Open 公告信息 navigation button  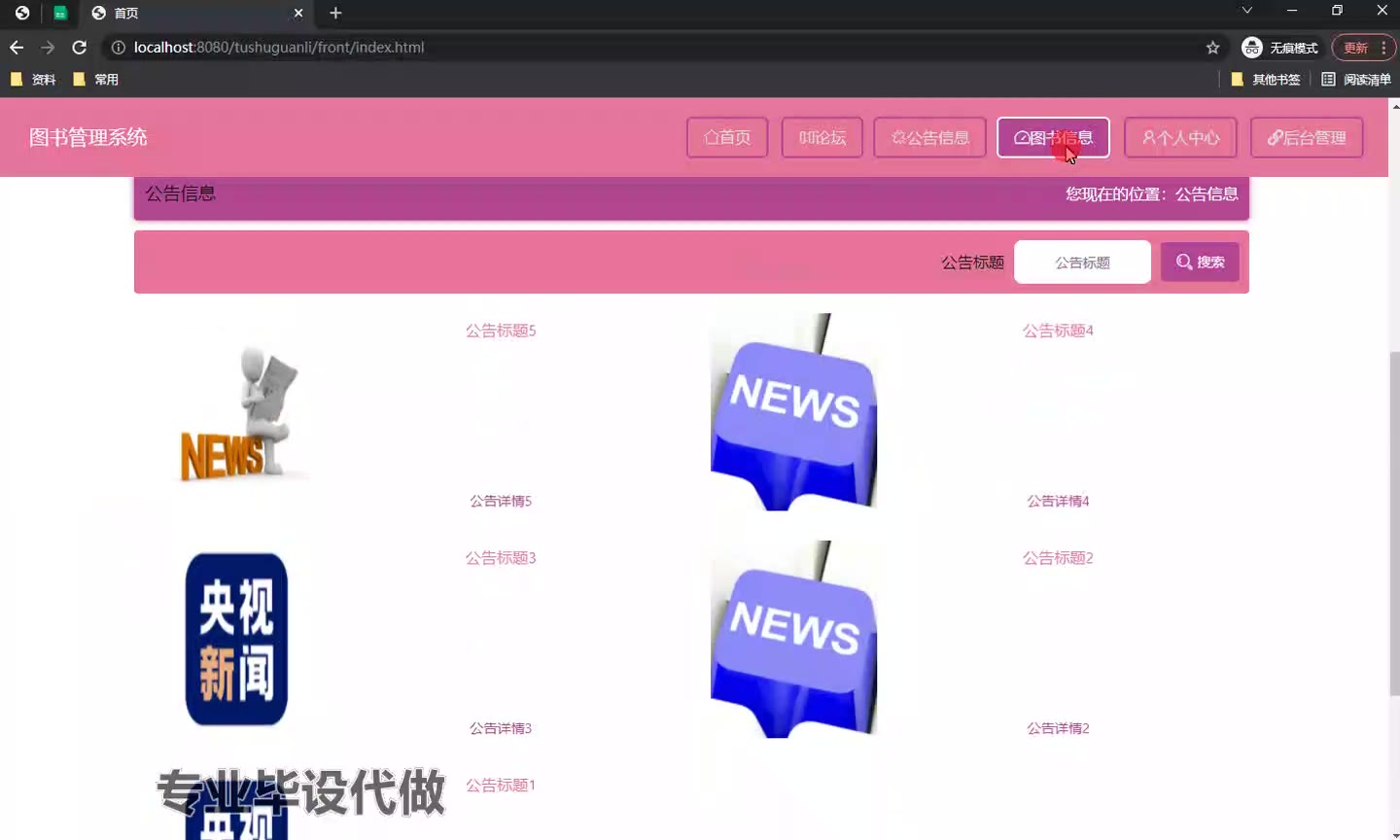[930, 138]
